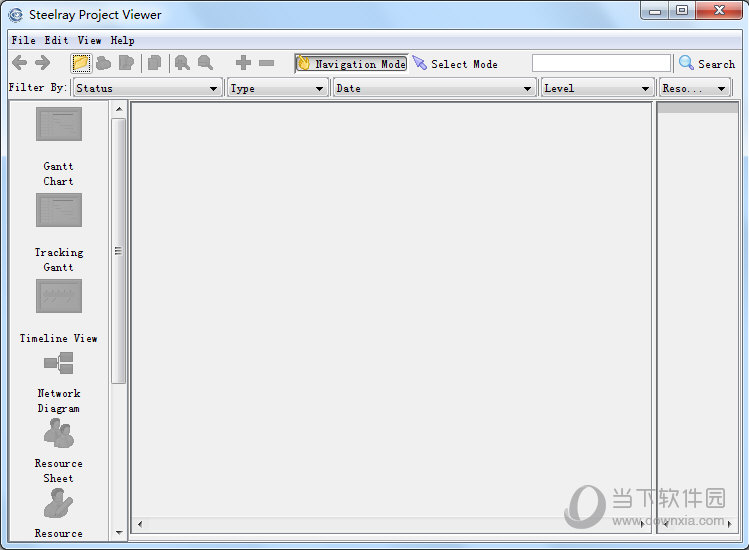Click the main pane scroll left arrow
The image size is (749, 550).
[x=139, y=524]
